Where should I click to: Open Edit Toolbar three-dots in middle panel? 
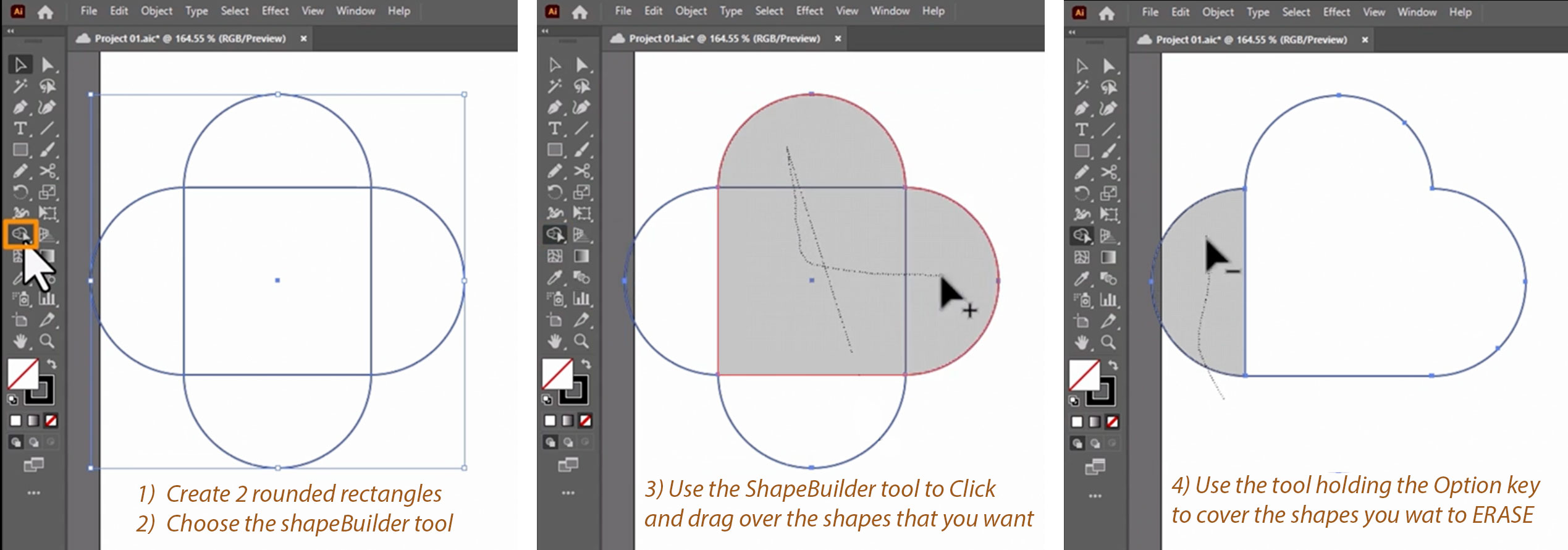point(568,493)
